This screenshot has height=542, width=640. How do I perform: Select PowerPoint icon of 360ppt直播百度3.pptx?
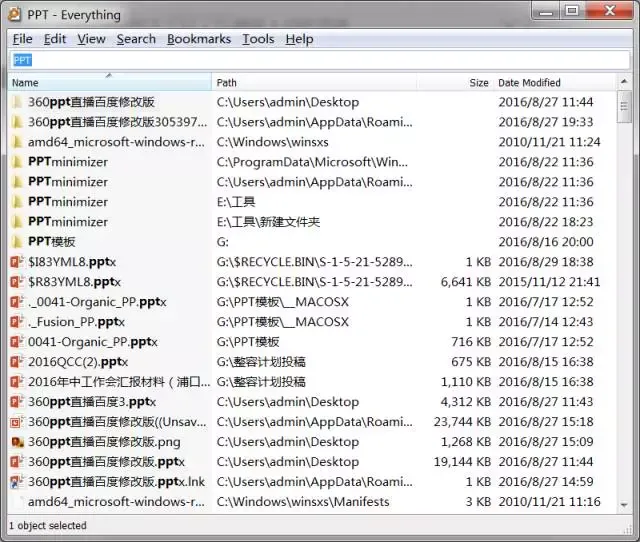click(x=17, y=402)
